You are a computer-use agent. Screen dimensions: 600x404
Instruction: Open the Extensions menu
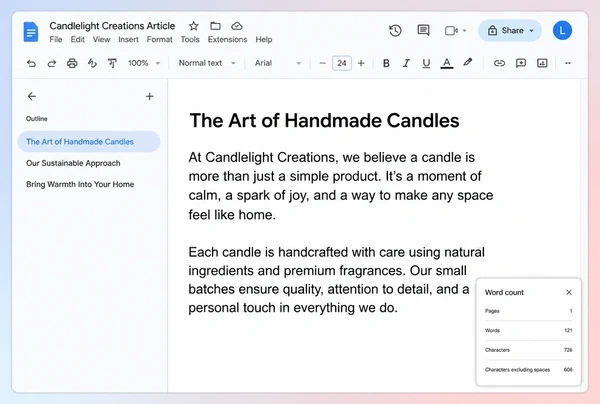click(227, 39)
